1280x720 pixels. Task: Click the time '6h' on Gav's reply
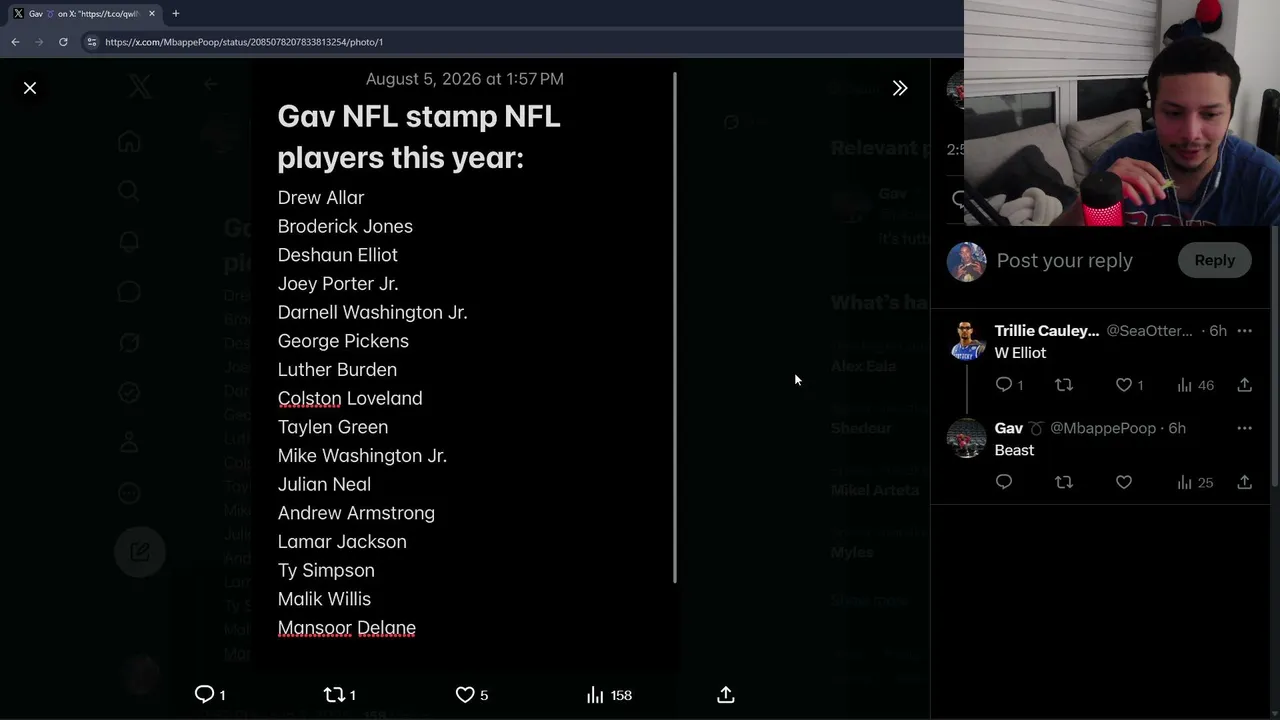(x=1177, y=428)
